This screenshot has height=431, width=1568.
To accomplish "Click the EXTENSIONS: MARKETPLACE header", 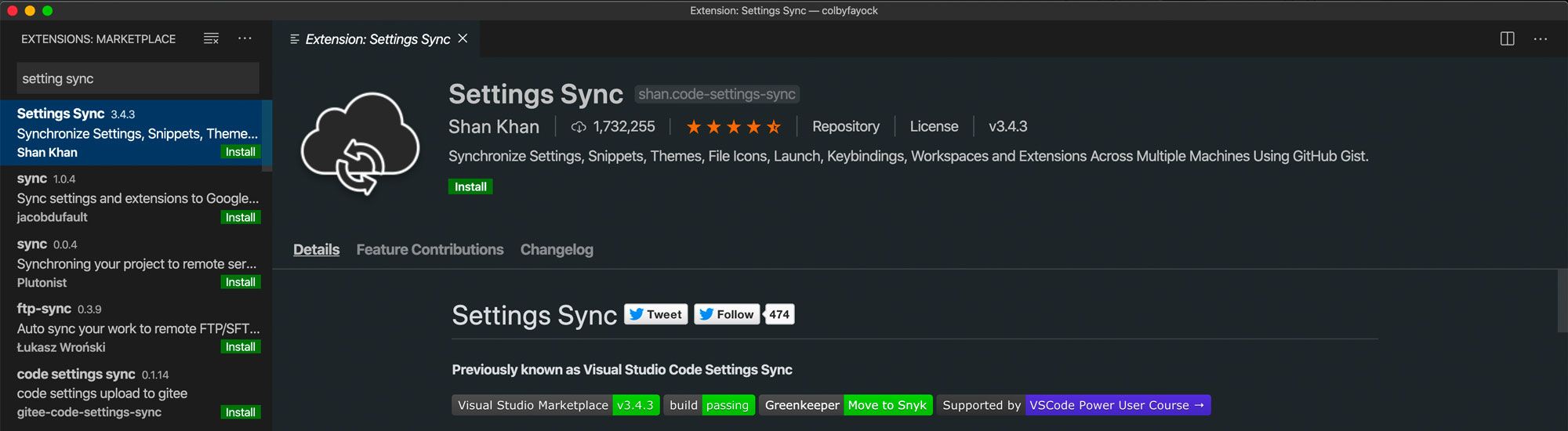I will 98,38.
